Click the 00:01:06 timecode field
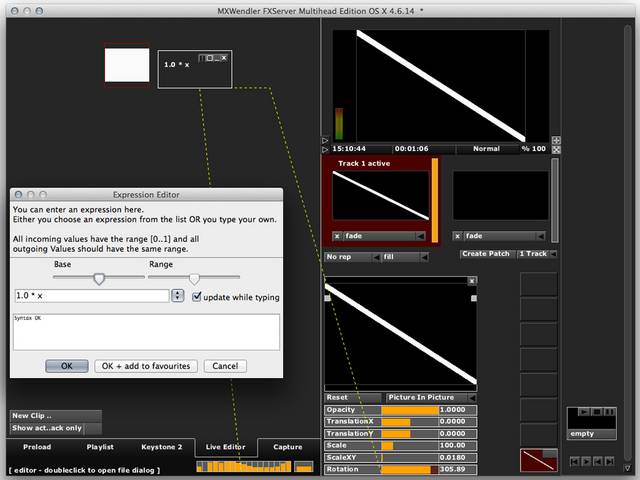The image size is (640, 480). point(411,149)
